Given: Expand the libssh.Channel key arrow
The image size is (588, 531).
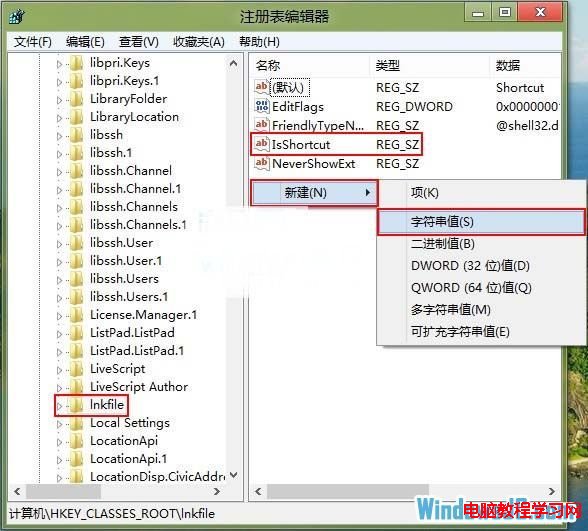Looking at the screenshot, I should [59, 172].
